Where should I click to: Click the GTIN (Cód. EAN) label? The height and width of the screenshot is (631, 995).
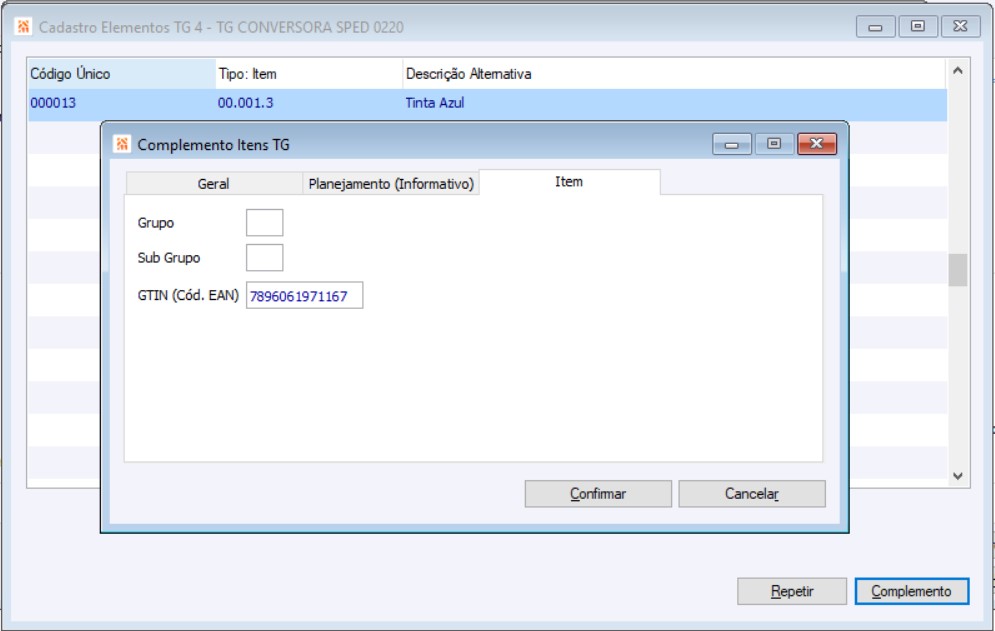pyautogui.click(x=188, y=295)
